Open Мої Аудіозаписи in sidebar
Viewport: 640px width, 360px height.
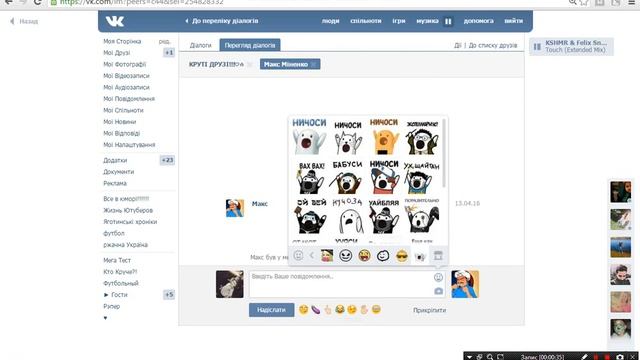(127, 87)
